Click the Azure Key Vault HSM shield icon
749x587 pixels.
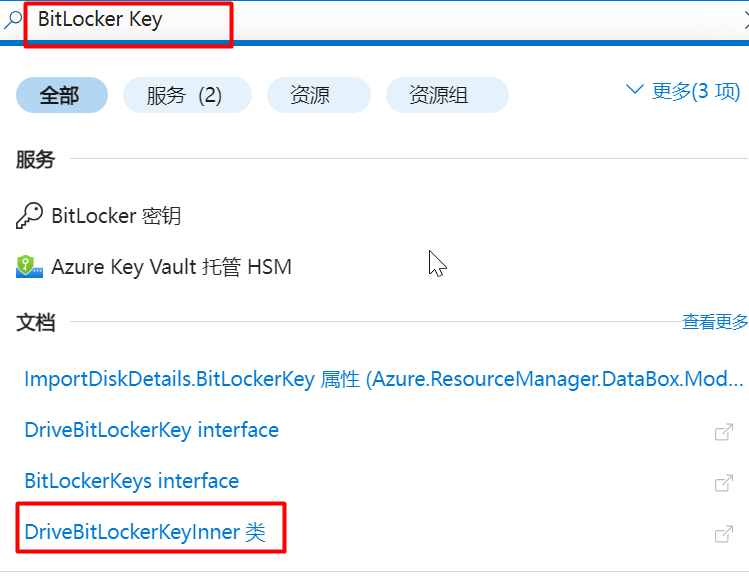[x=29, y=267]
